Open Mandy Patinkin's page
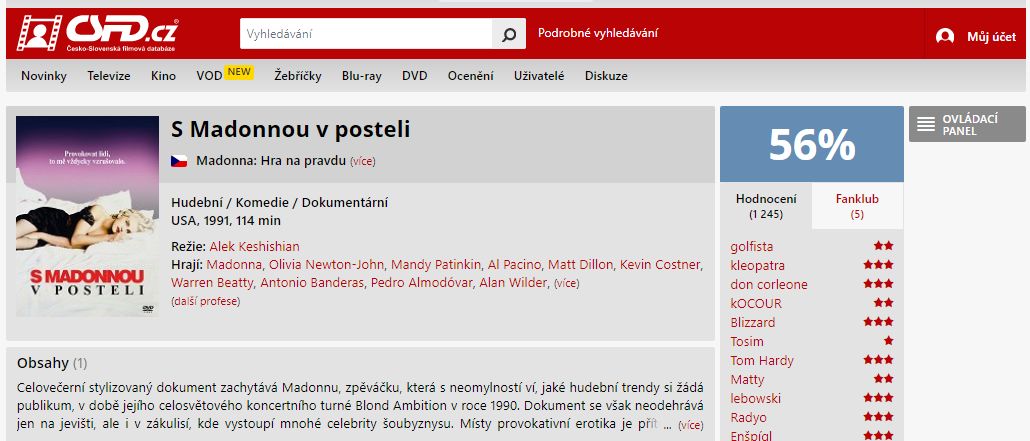Screen dimensions: 1030x441 (x=436, y=265)
